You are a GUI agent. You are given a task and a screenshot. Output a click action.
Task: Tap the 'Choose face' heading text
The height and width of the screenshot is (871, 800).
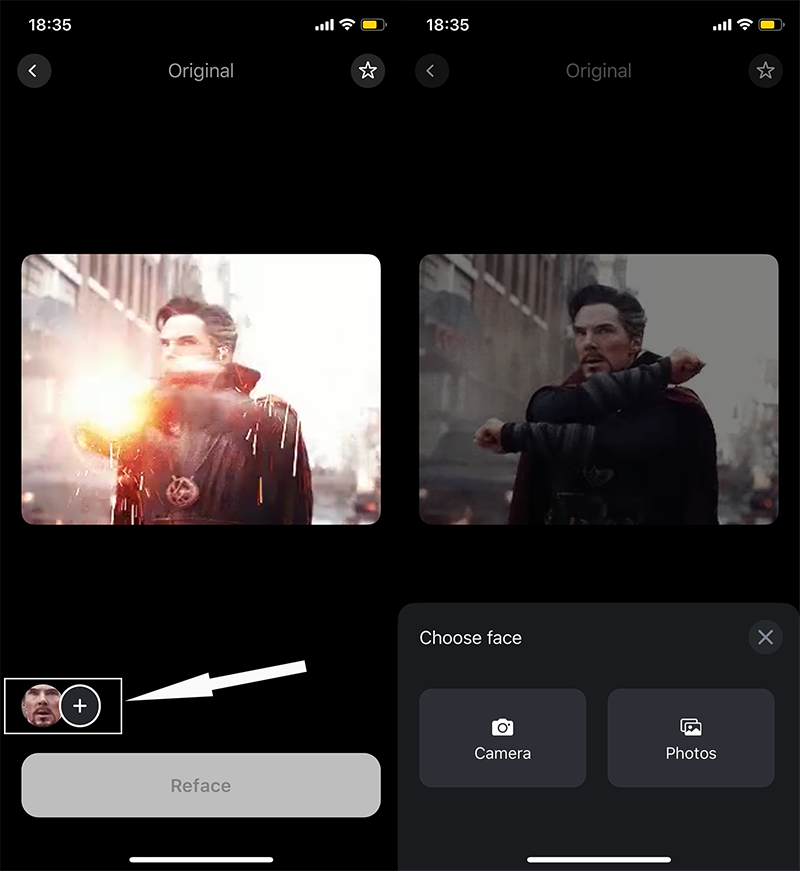[x=471, y=638]
